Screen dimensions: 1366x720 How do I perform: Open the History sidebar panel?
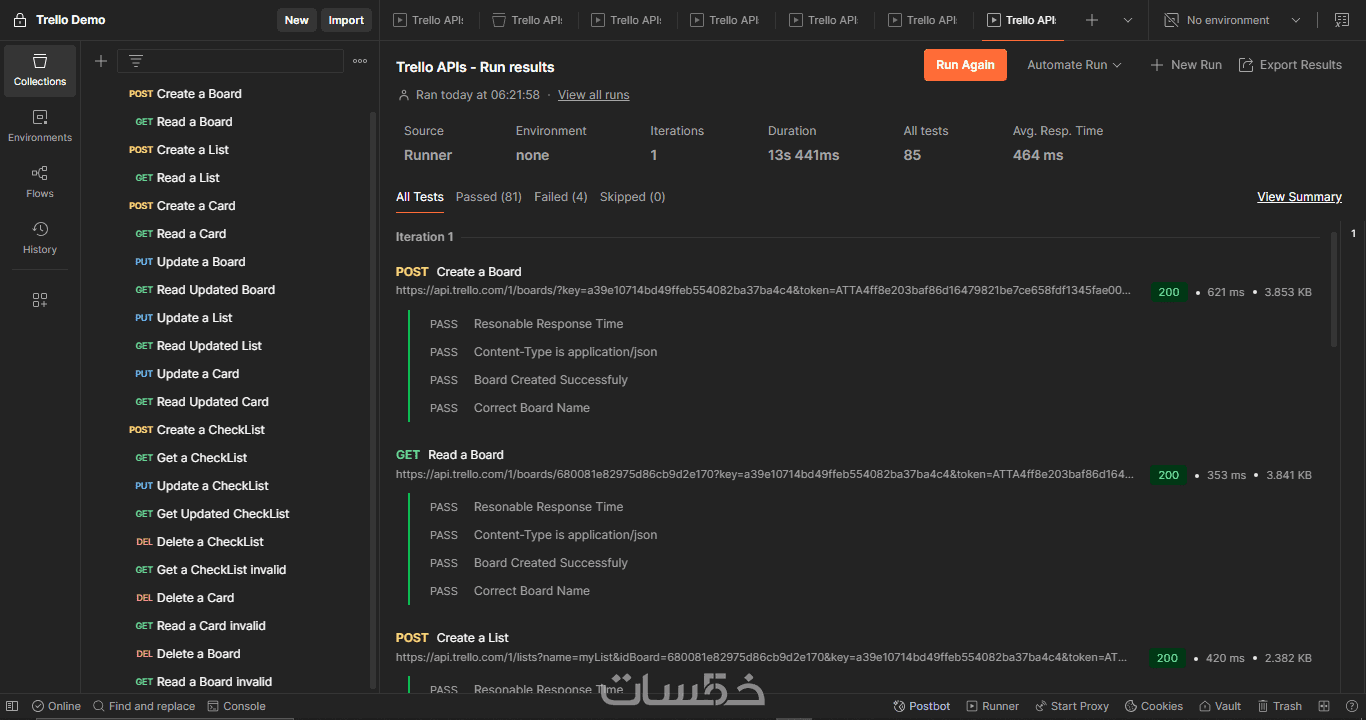[x=40, y=238]
